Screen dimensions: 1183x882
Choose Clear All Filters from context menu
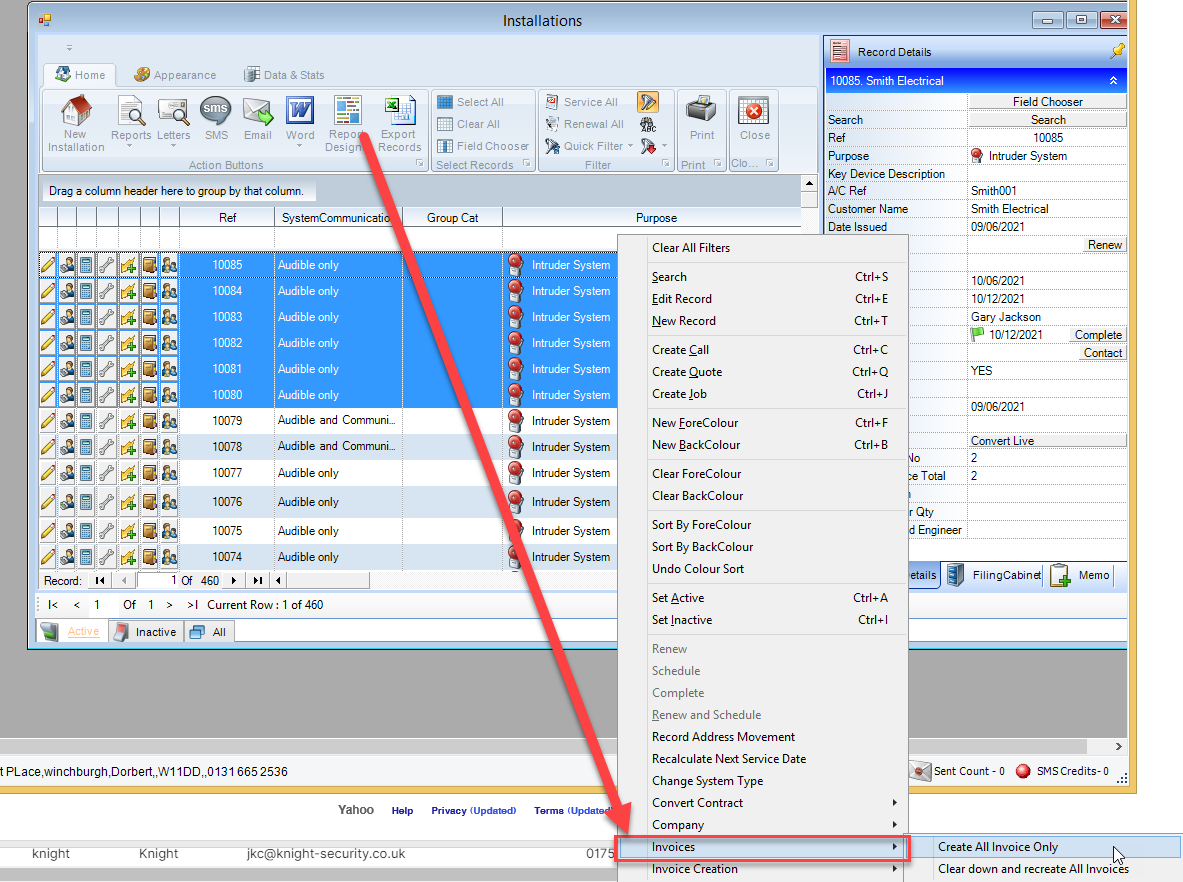762,247
